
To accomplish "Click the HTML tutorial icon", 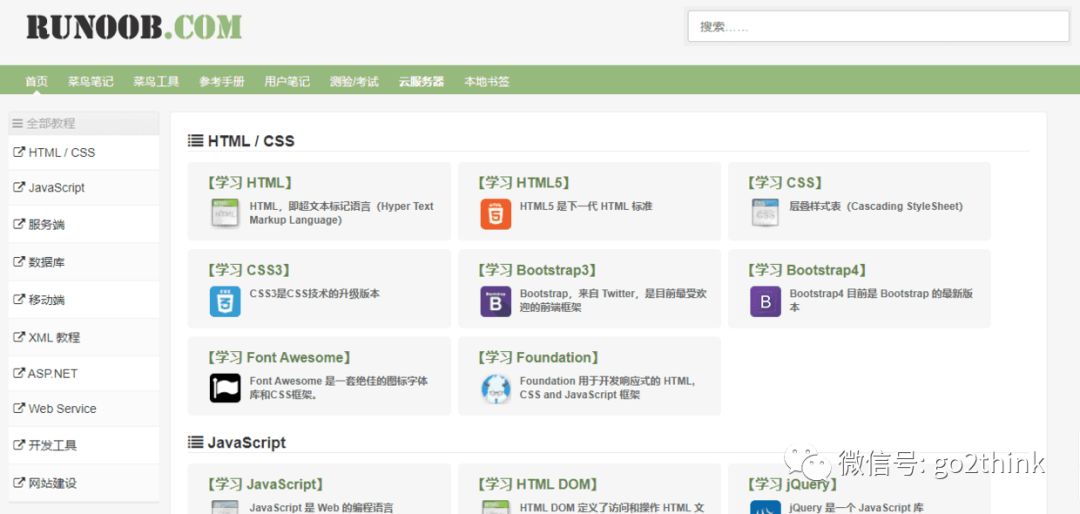I will tap(225, 213).
